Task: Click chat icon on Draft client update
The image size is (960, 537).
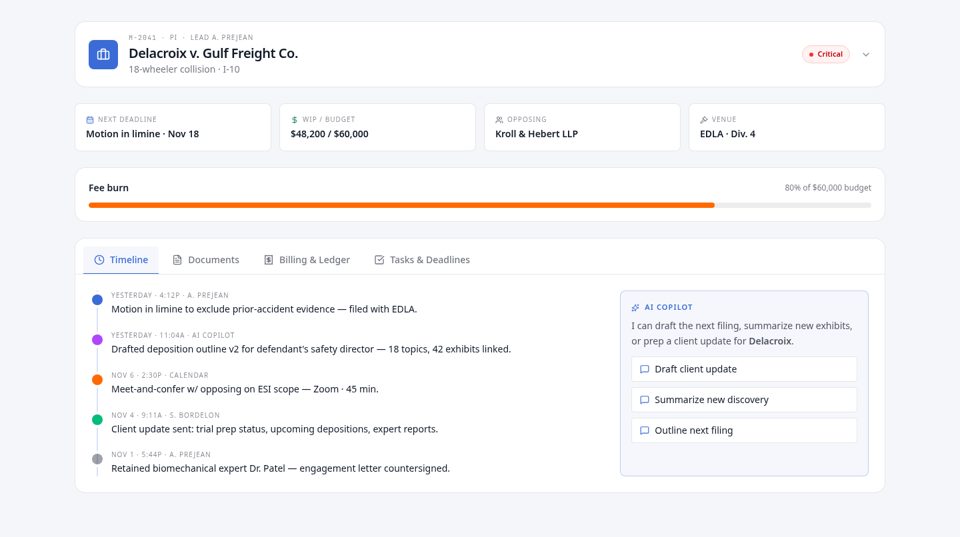Action: tap(644, 369)
